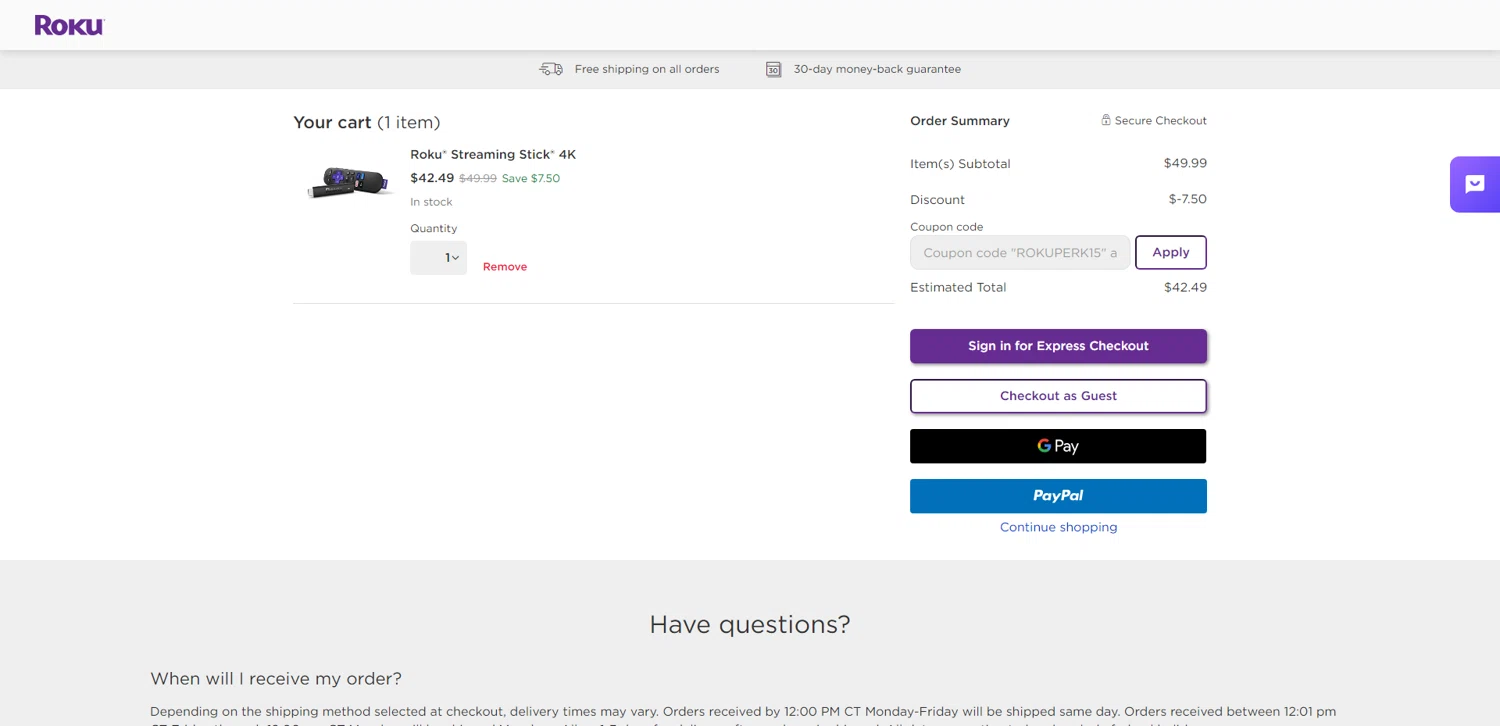Open the Roku Streaming Stick 4K product title
The width and height of the screenshot is (1500, 726).
(493, 154)
